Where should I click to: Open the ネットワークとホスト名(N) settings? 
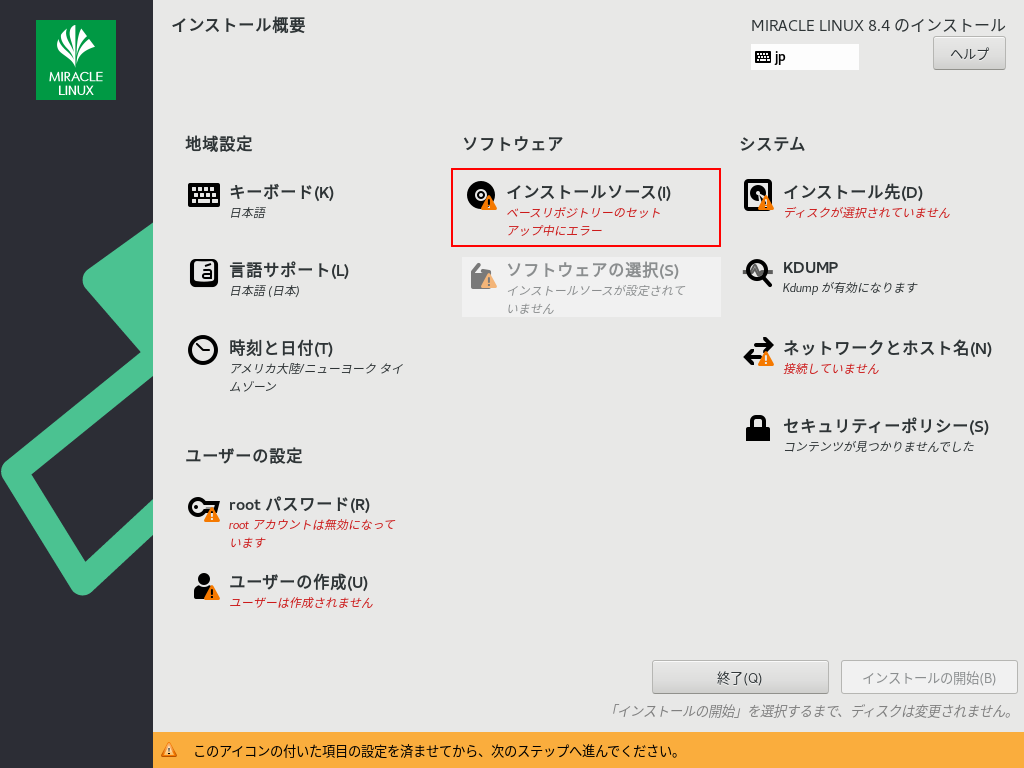pyautogui.click(x=886, y=348)
